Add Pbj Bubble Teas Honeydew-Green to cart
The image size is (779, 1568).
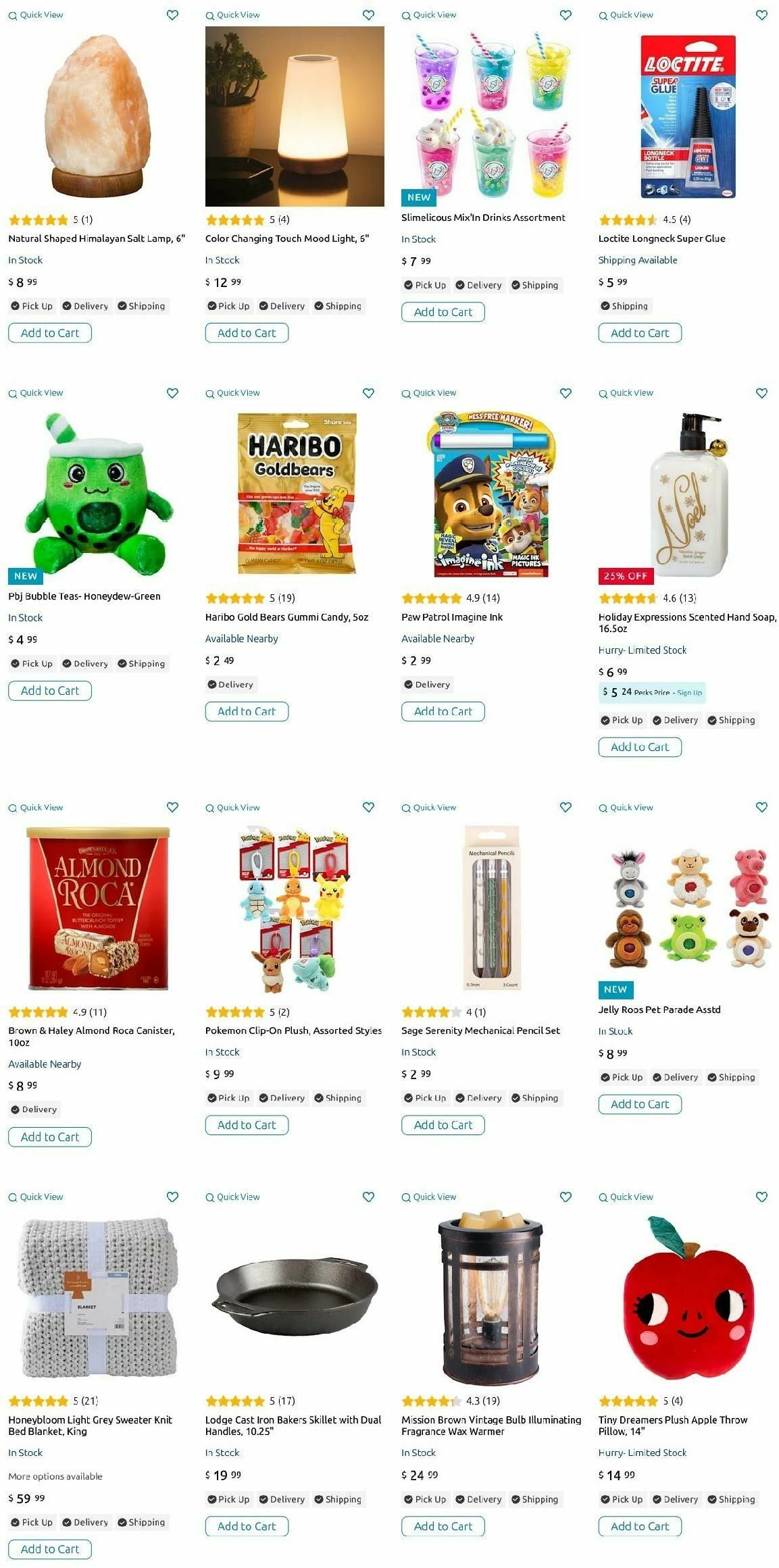pyautogui.click(x=50, y=691)
